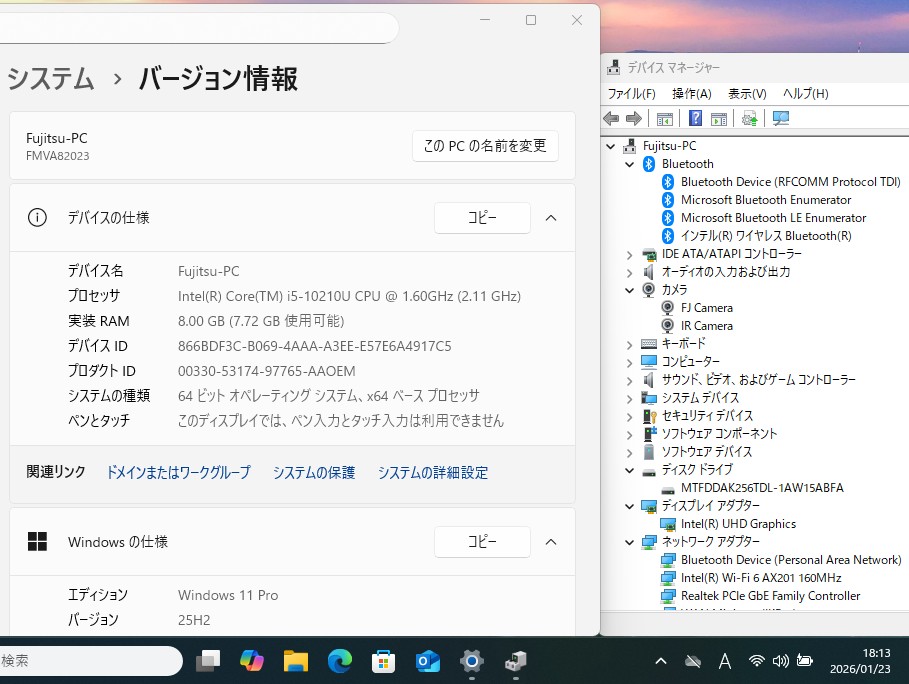This screenshot has width=909, height=684.
Task: Copy device specifications with コピー button
Action: 481,217
